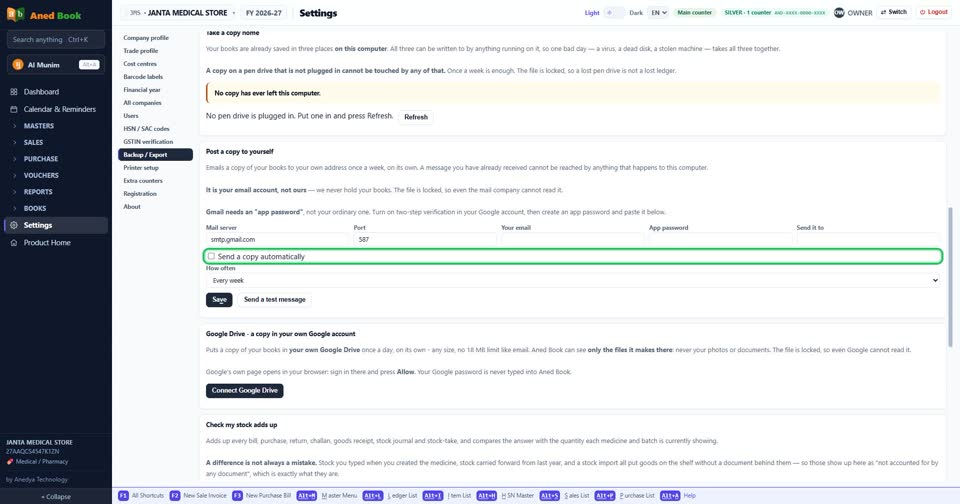
Task: Click the App password input field
Action: [720, 239]
